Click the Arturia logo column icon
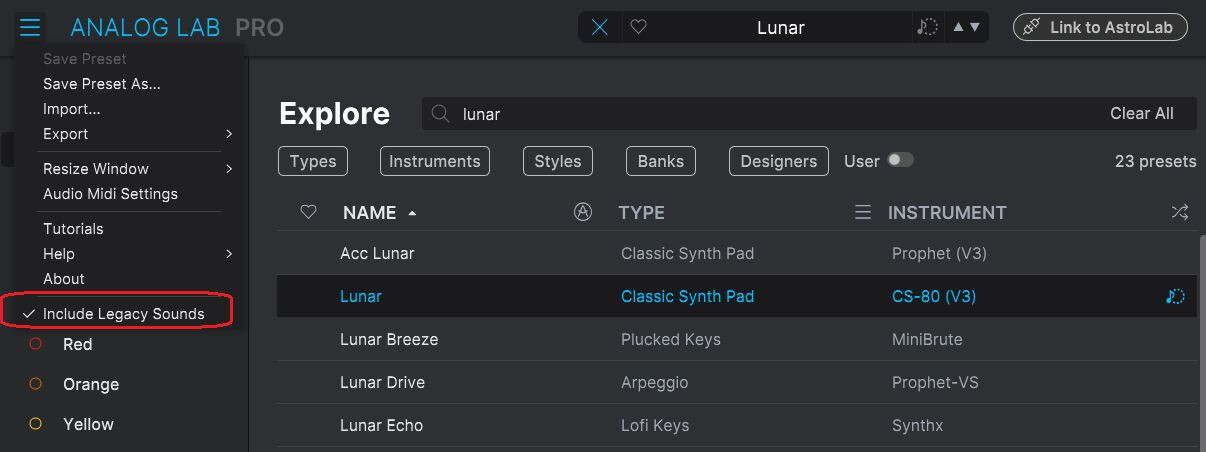The image size is (1206, 452). 583,212
